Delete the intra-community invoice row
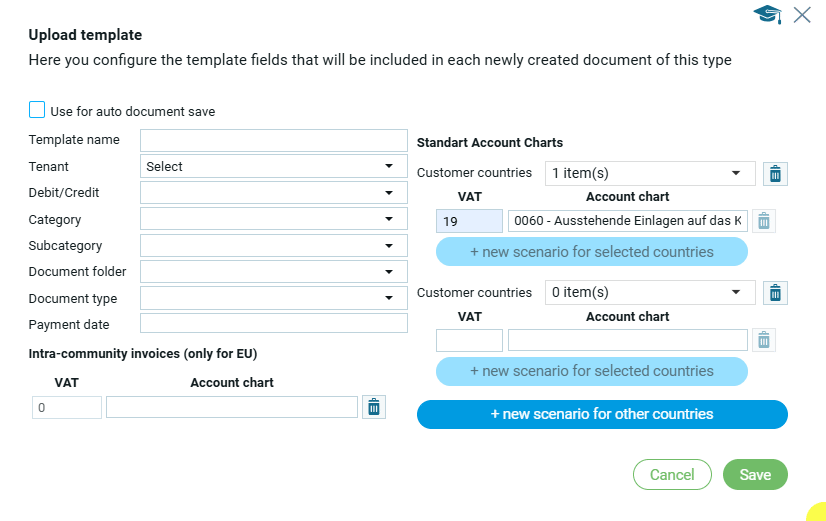826x521 pixels. pyautogui.click(x=374, y=407)
